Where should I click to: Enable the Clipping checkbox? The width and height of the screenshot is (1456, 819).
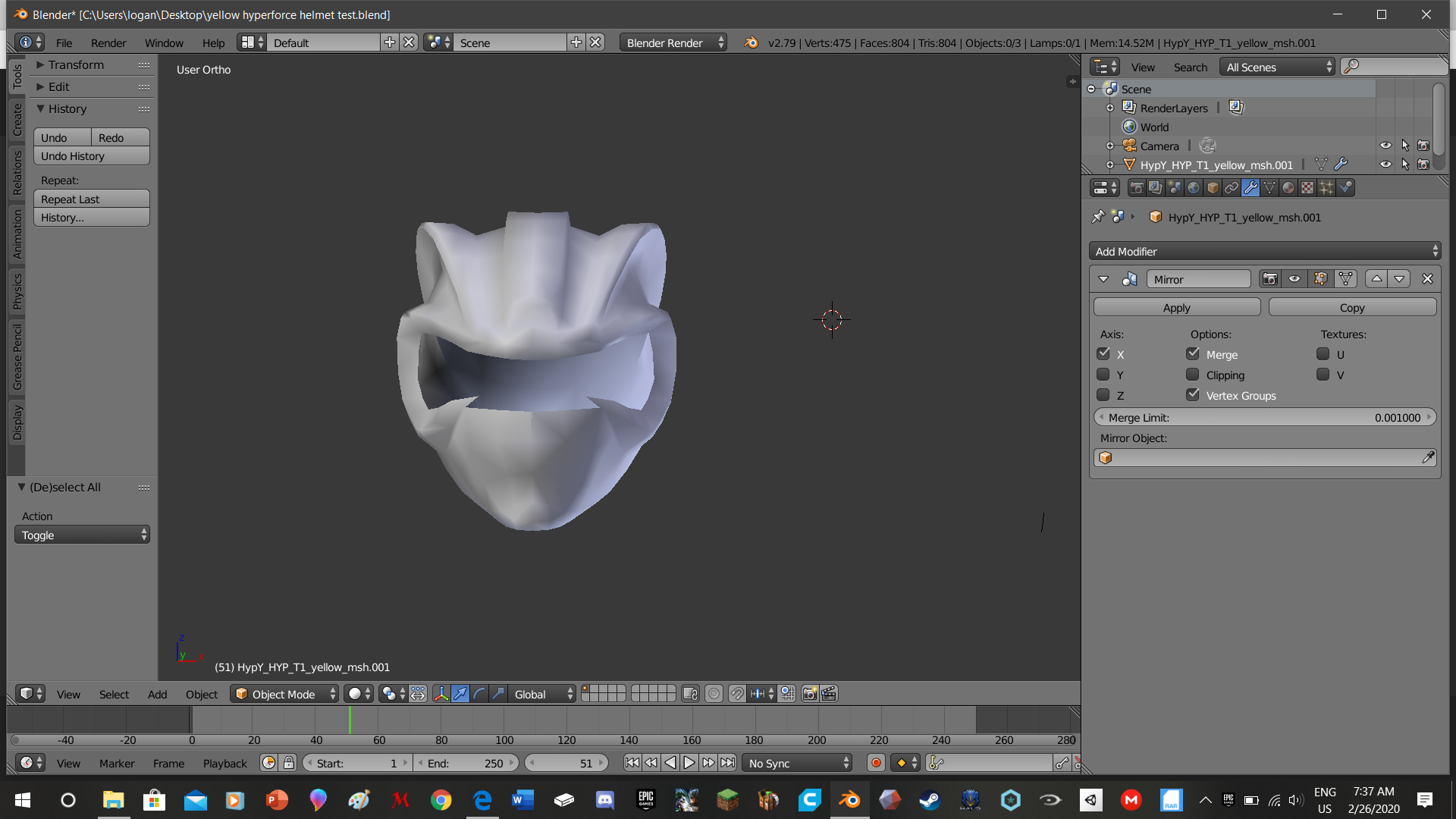pos(1193,375)
